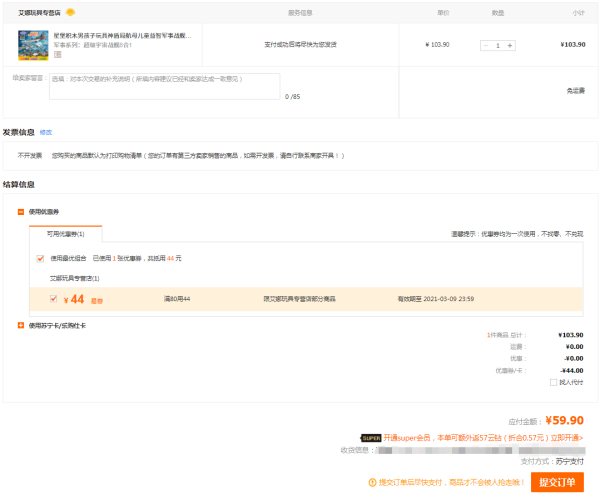This screenshot has height=500, width=600.
Task: Toggle the 使用最优组合 checkbox
Action: [40, 259]
